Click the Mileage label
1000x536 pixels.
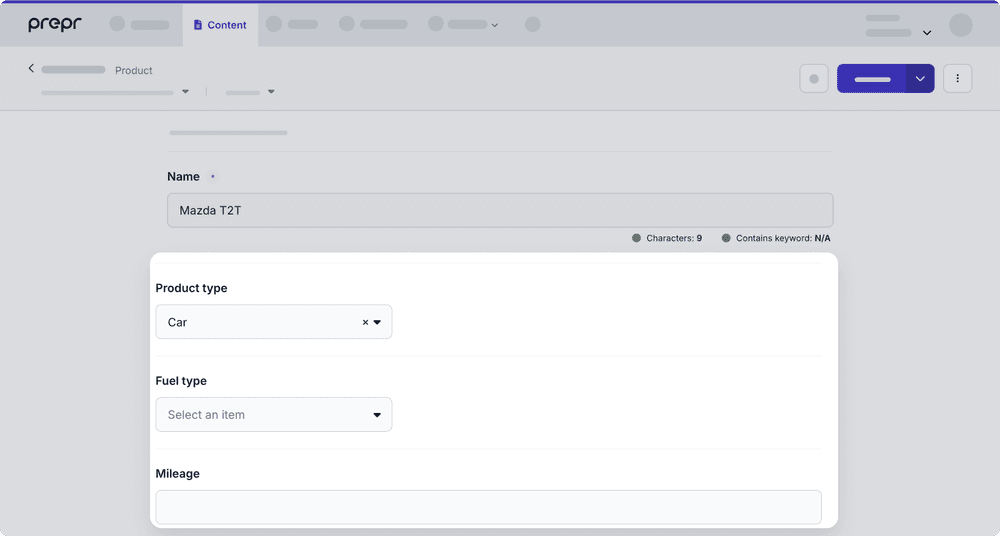point(177,473)
